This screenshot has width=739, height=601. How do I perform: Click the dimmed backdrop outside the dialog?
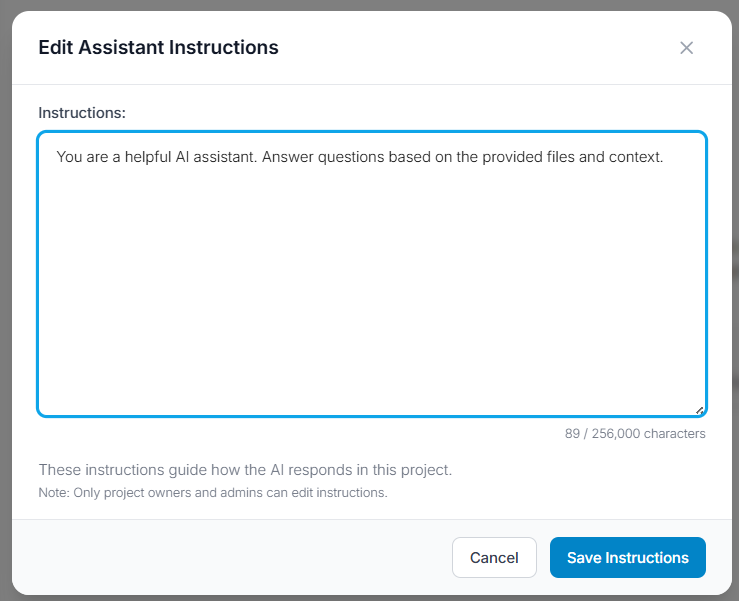point(5,302)
